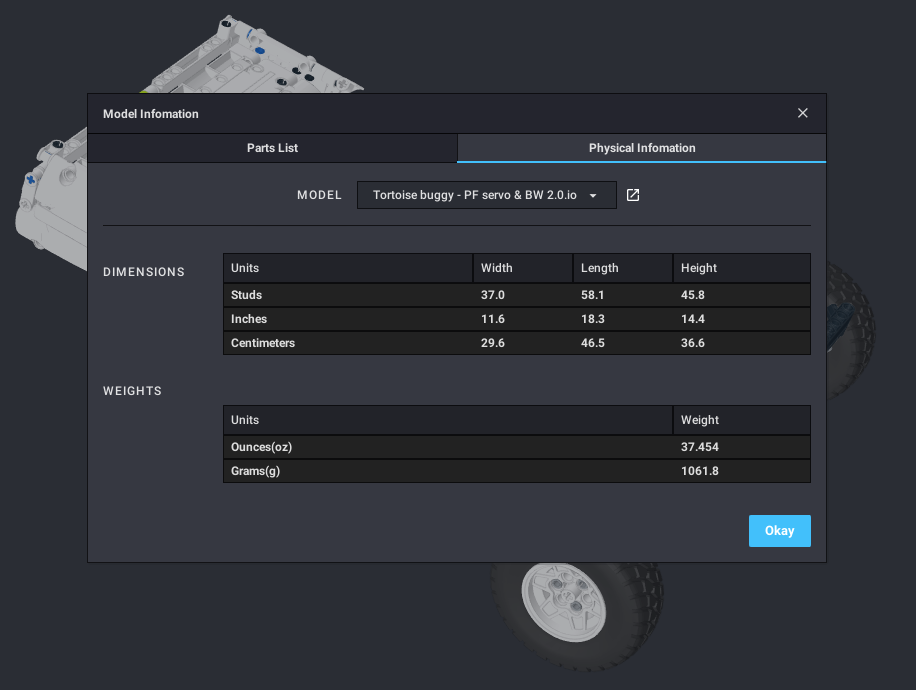
Task: Click the inches height value 14.4
Action: [x=692, y=318]
